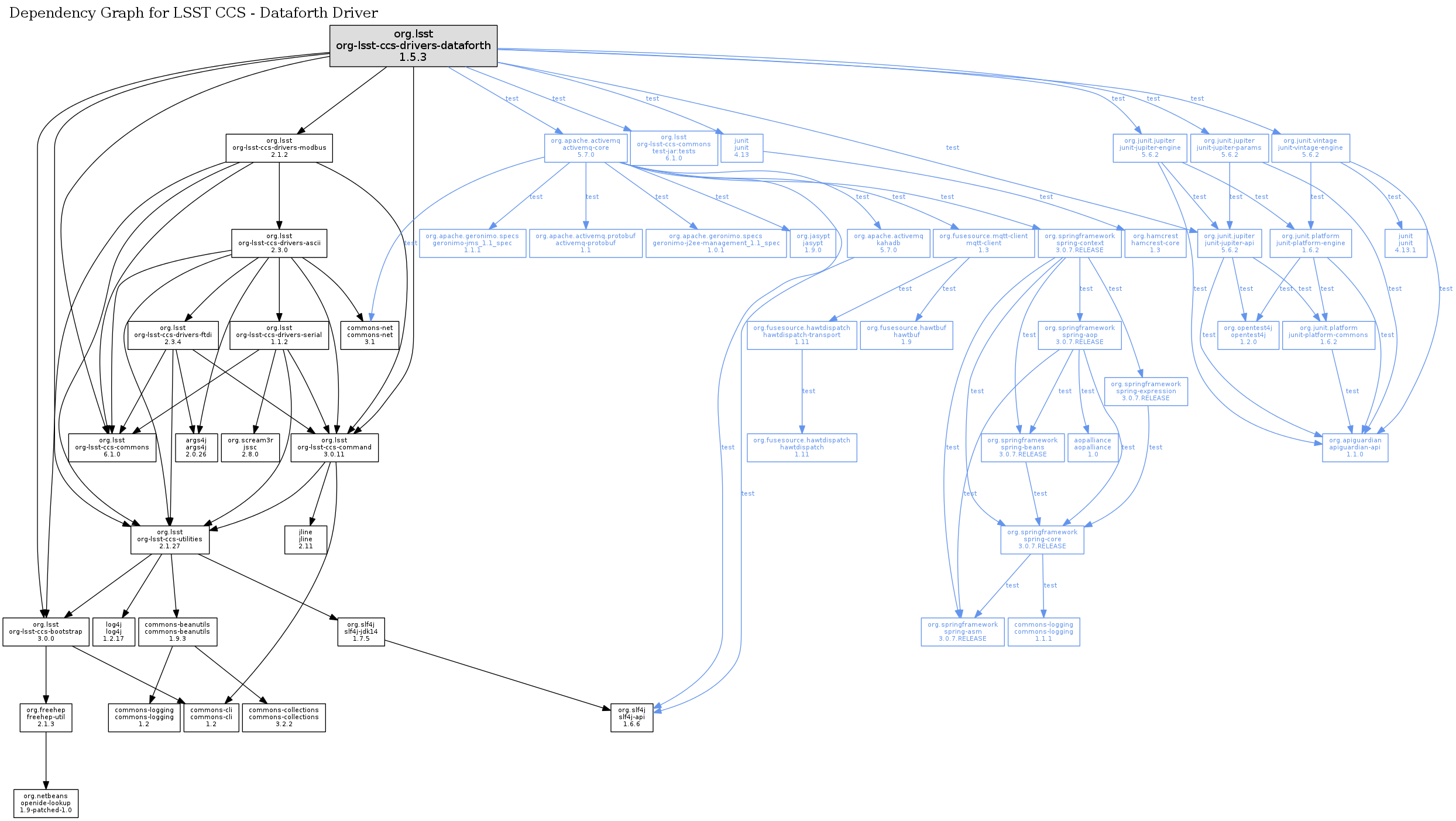Select the jline 2.11 node
Viewport: 1456px width, 821px height.
(x=305, y=540)
